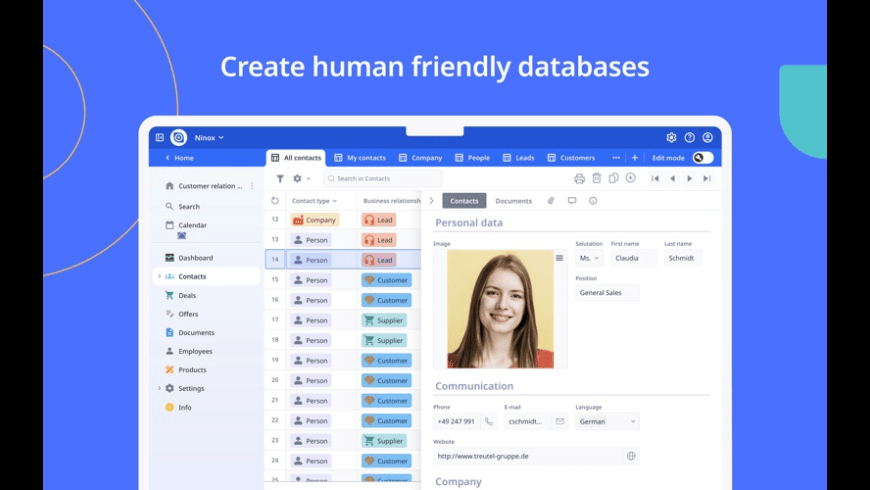
Task: Click the delete record trash icon
Action: coord(596,178)
